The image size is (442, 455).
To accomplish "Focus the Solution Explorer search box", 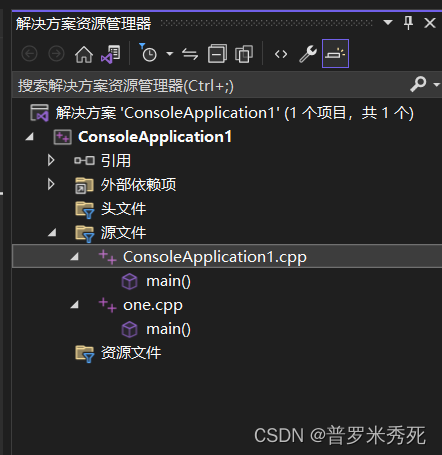I will 210,86.
